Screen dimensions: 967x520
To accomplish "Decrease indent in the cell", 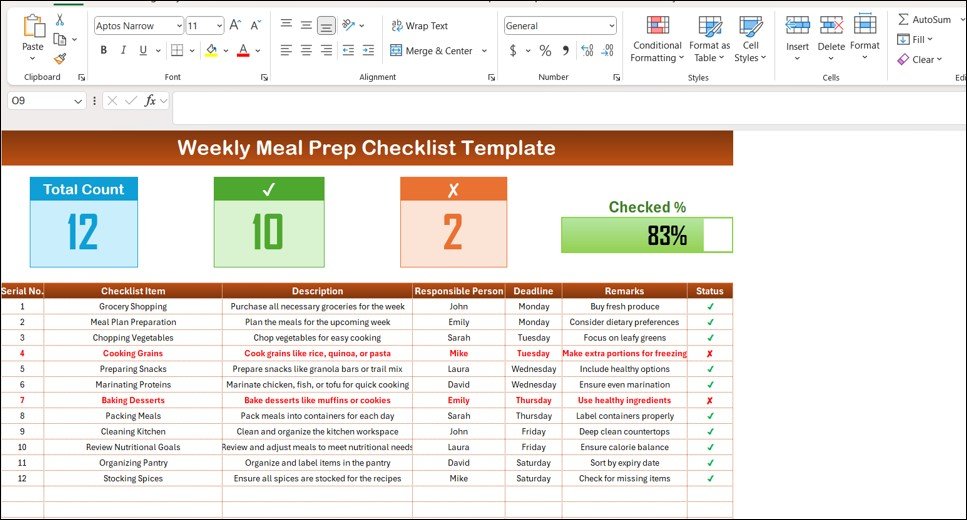I will coord(348,51).
